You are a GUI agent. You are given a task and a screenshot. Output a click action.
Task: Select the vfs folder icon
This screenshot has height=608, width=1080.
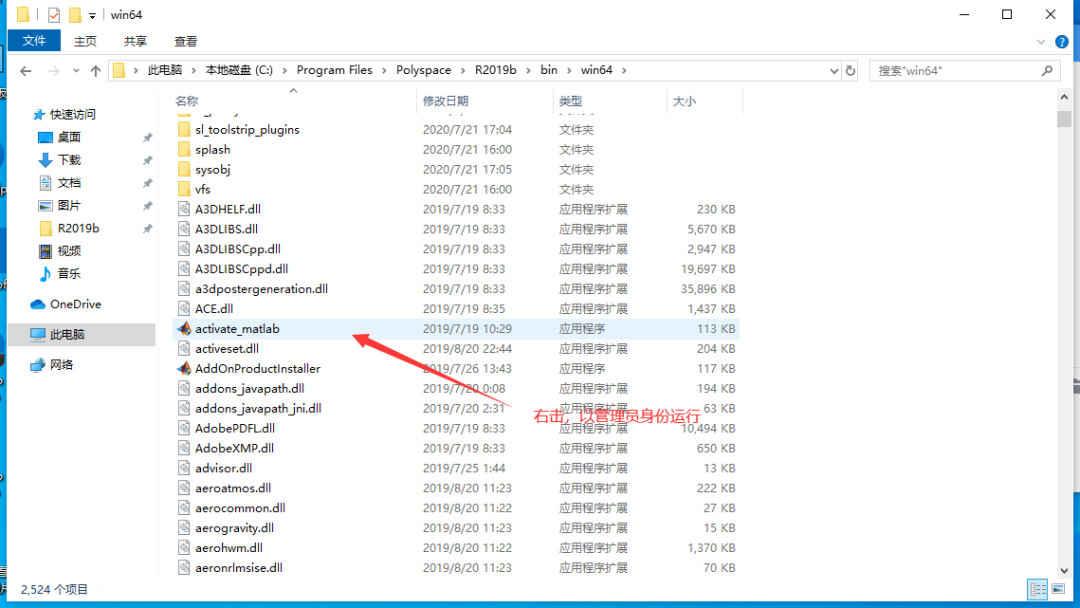click(x=184, y=189)
